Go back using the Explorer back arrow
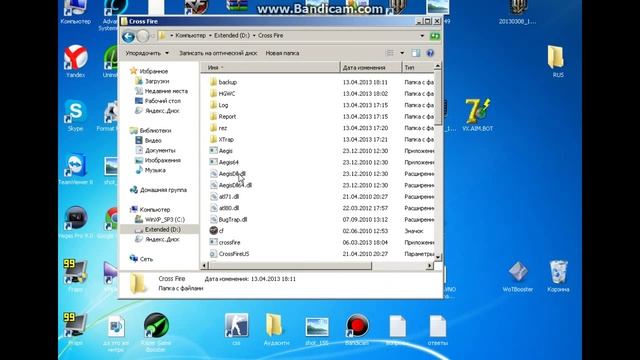 (x=128, y=37)
